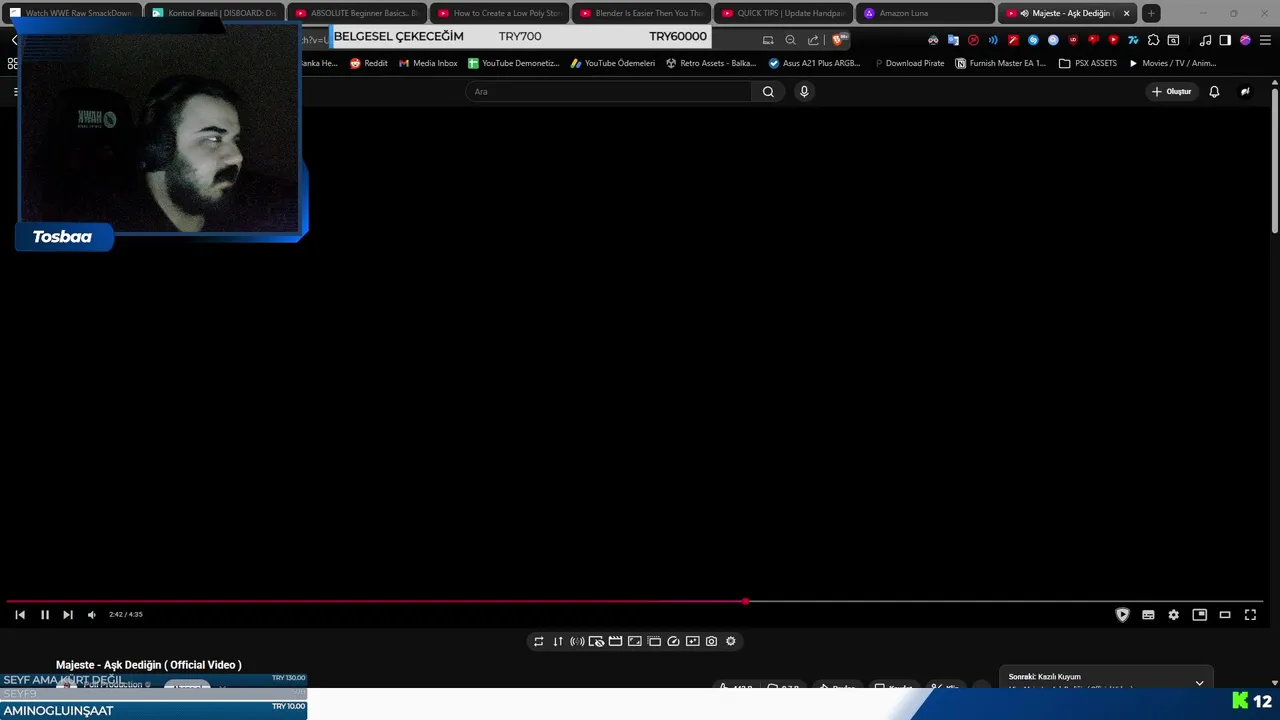
Task: Start voice search with microphone
Action: [x=804, y=91]
